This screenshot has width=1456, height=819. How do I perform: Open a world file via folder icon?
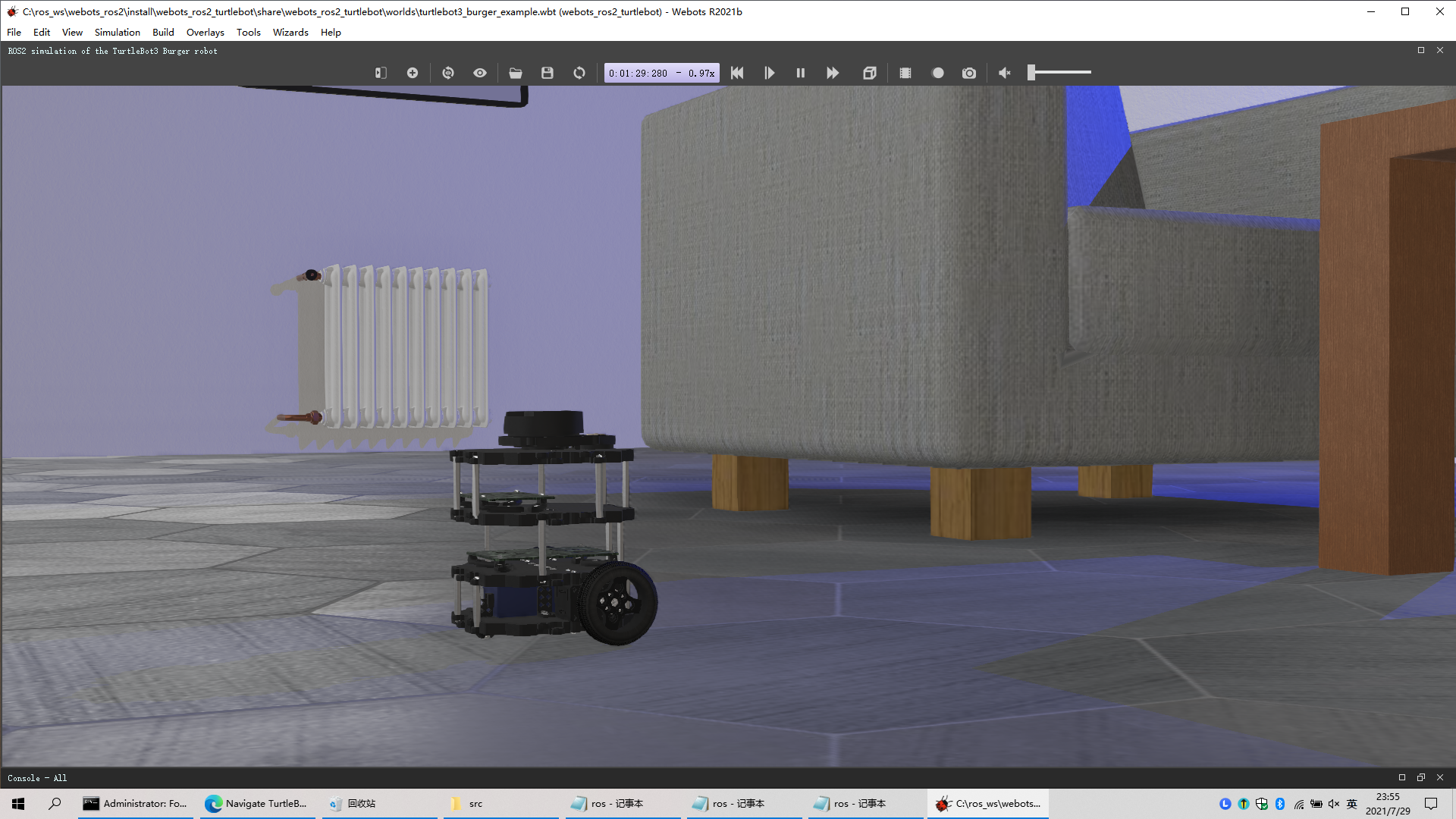point(516,73)
